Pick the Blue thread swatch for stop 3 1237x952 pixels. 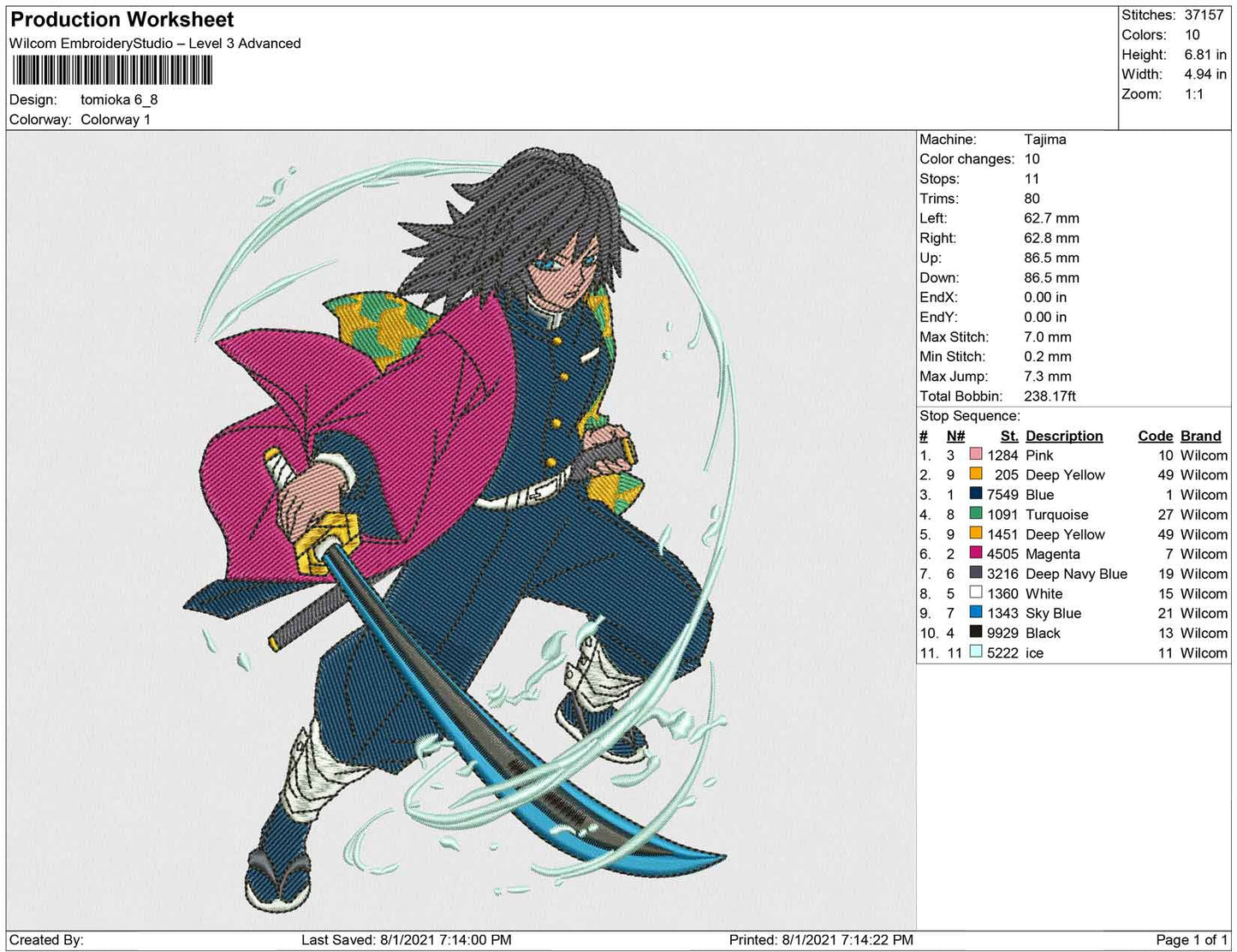976,494
